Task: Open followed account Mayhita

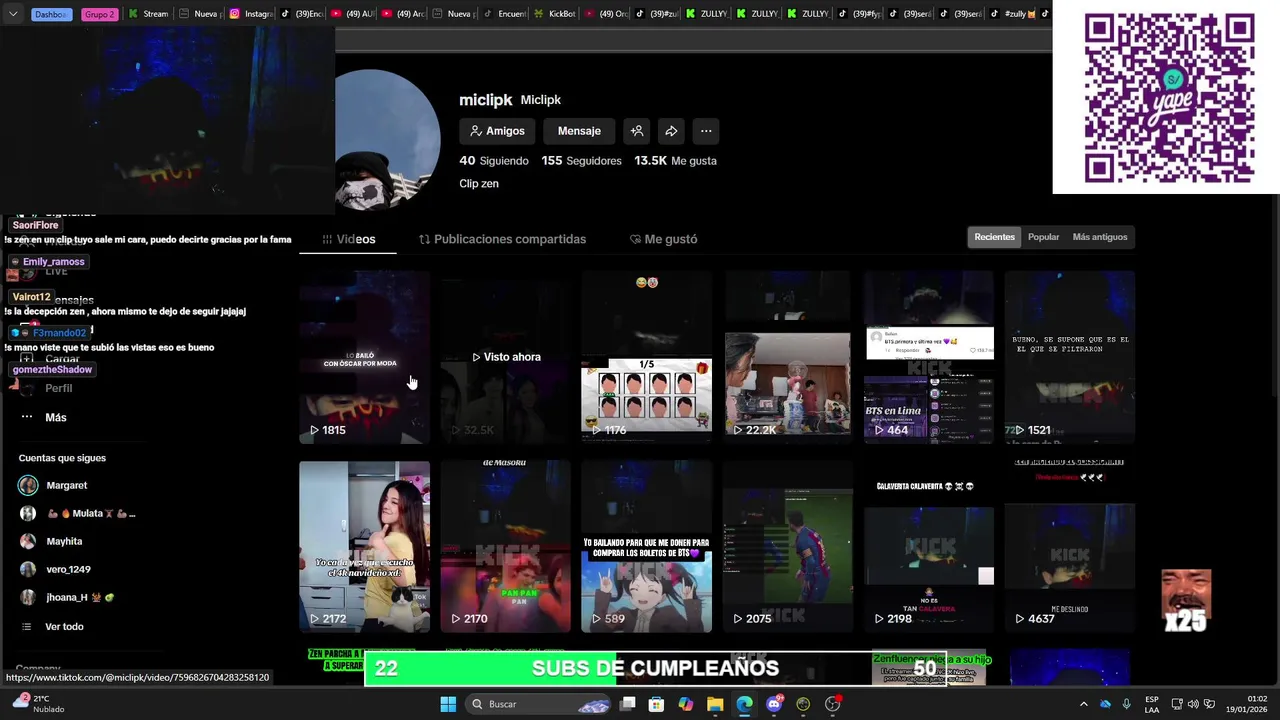Action: pos(51,541)
